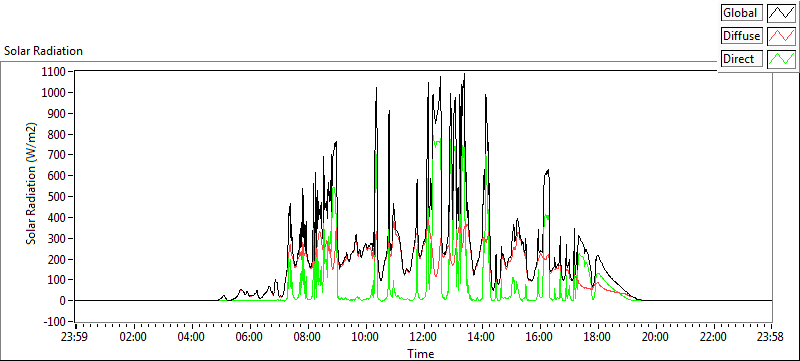
Task: Click the Diffuse plot legend line icon
Action: pyautogui.click(x=781, y=36)
